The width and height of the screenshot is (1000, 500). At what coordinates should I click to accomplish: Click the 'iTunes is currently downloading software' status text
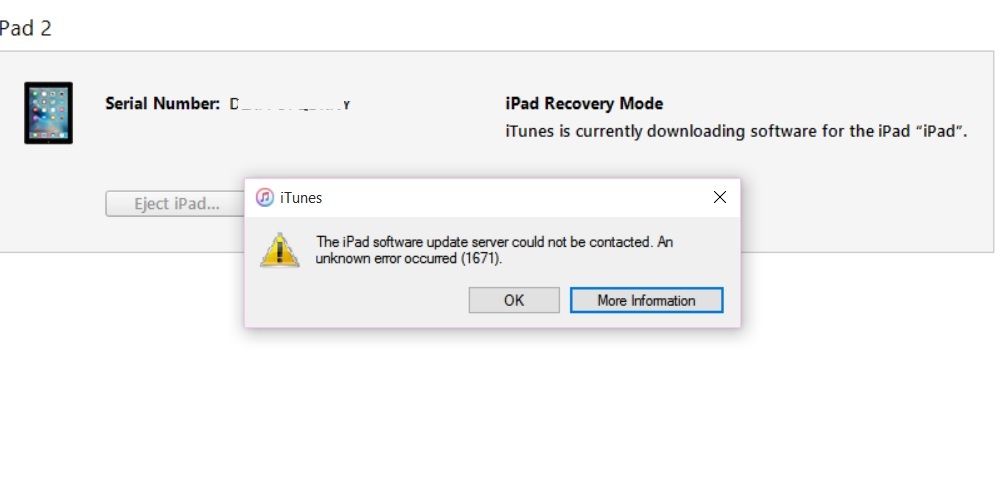pyautogui.click(x=736, y=132)
